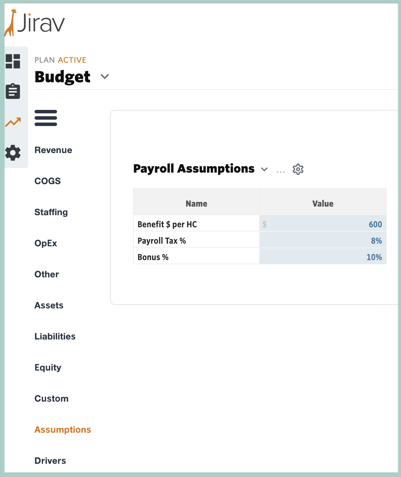Image resolution: width=401 pixels, height=477 pixels.
Task: Open the clipboard reports icon
Action: pyautogui.click(x=13, y=91)
